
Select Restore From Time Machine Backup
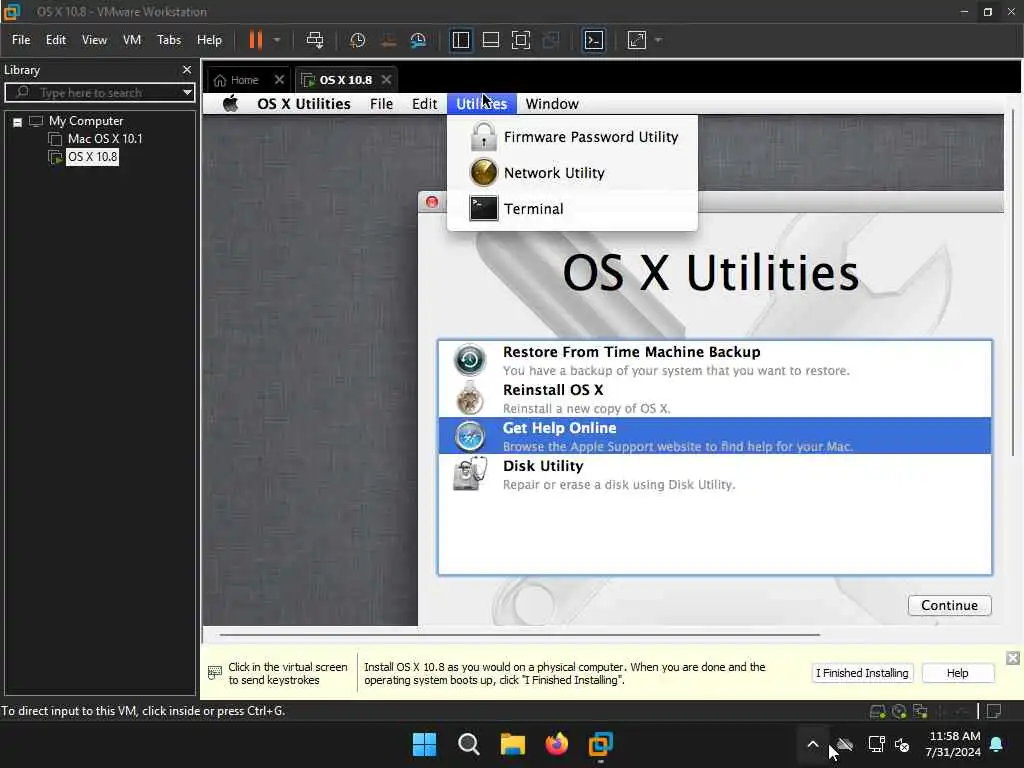coord(714,360)
